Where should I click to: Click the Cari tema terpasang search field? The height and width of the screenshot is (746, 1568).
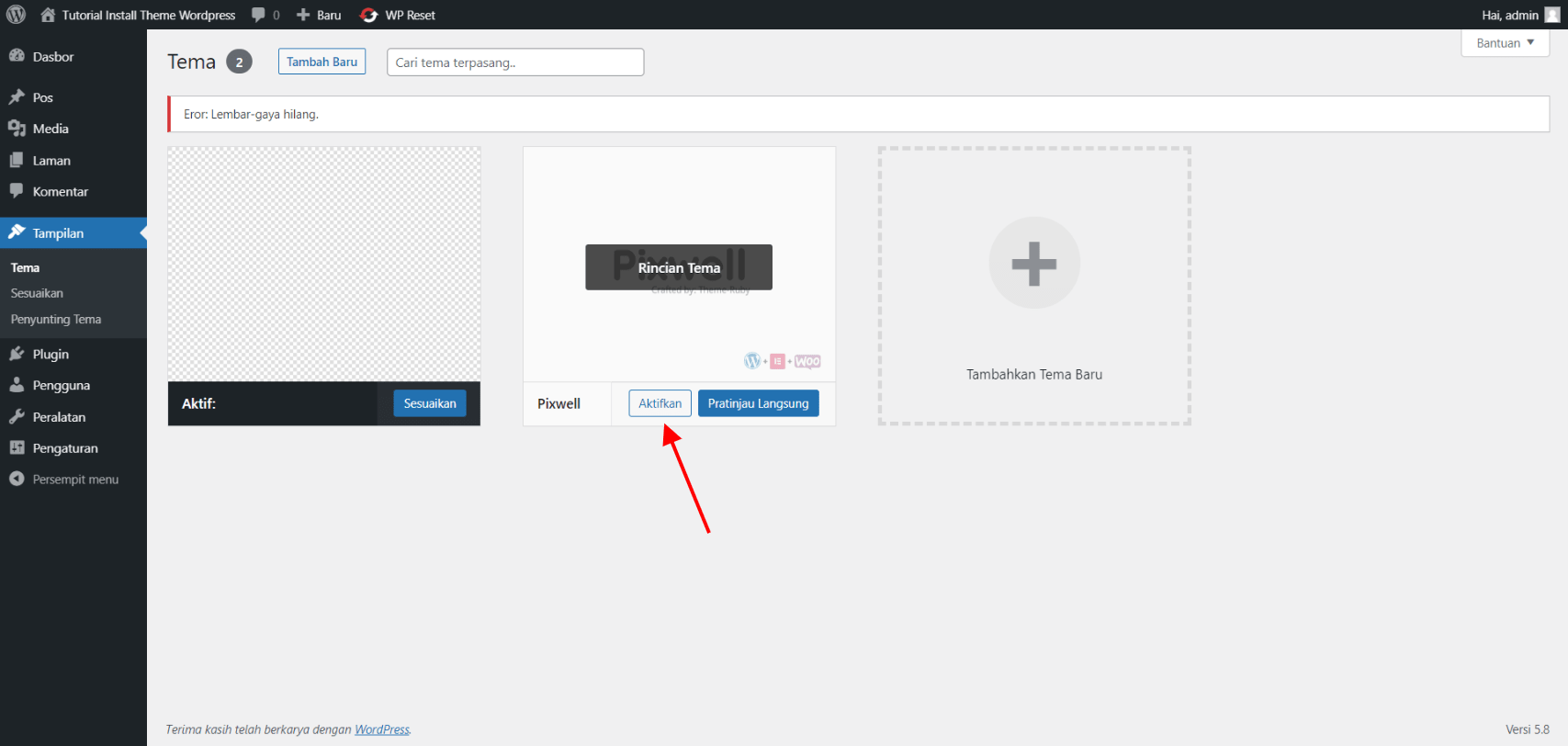[514, 62]
